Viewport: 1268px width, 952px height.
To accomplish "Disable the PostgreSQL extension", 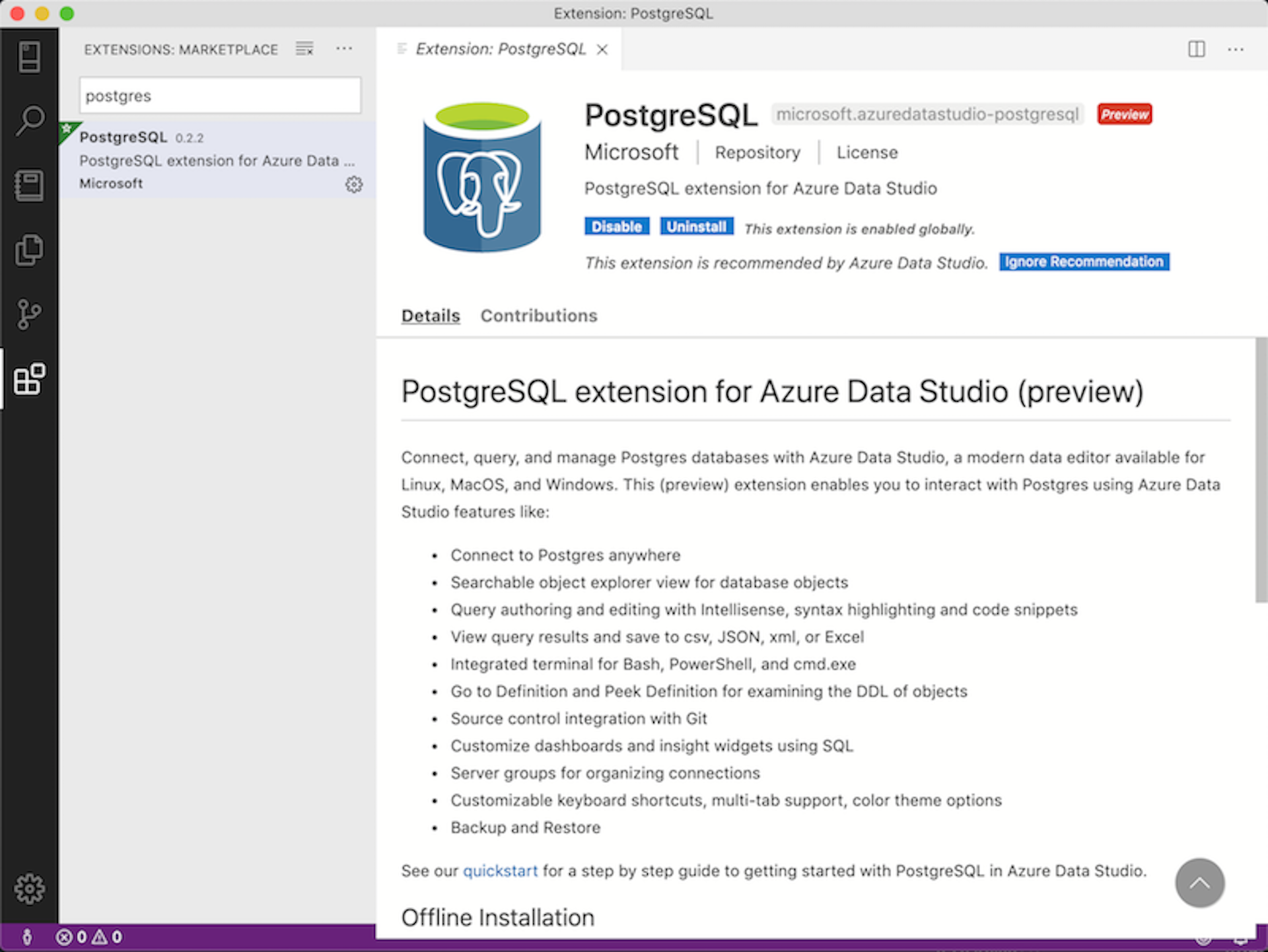I will pos(616,226).
